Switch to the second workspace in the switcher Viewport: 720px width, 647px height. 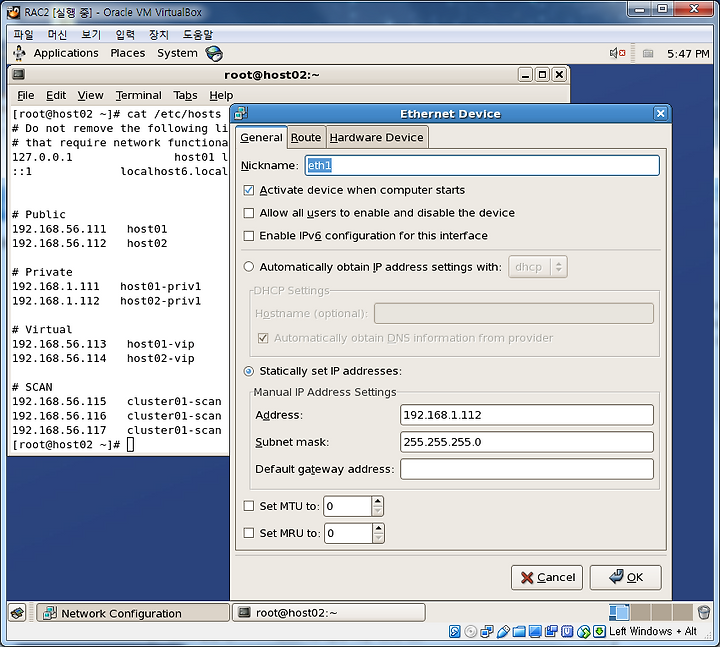(x=641, y=613)
